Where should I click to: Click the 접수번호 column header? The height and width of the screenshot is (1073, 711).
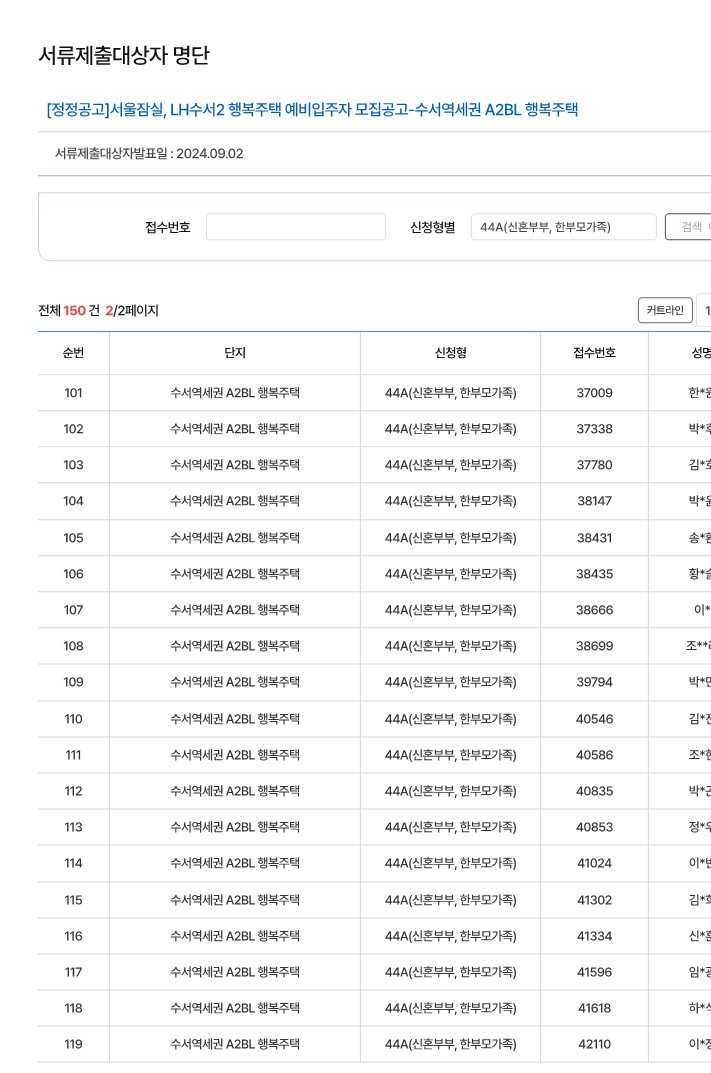point(594,352)
